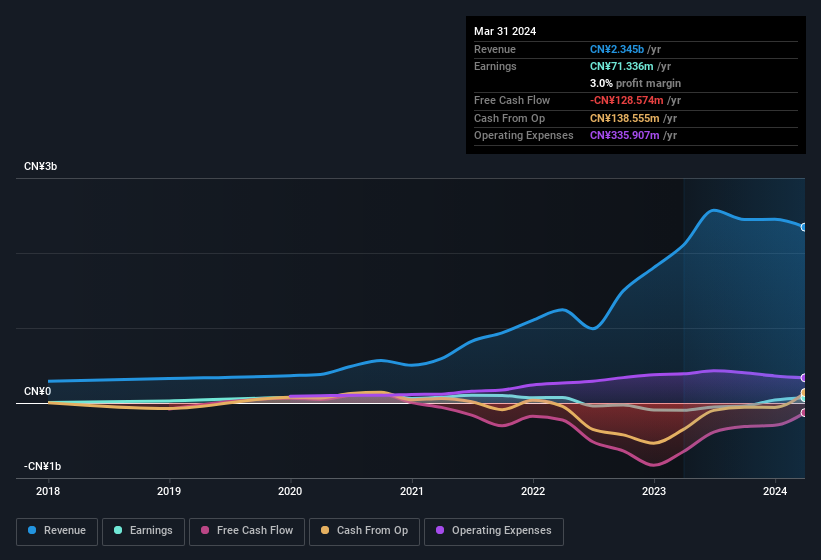The height and width of the screenshot is (560, 821).
Task: Click the 2021 x-axis label
Action: [412, 491]
